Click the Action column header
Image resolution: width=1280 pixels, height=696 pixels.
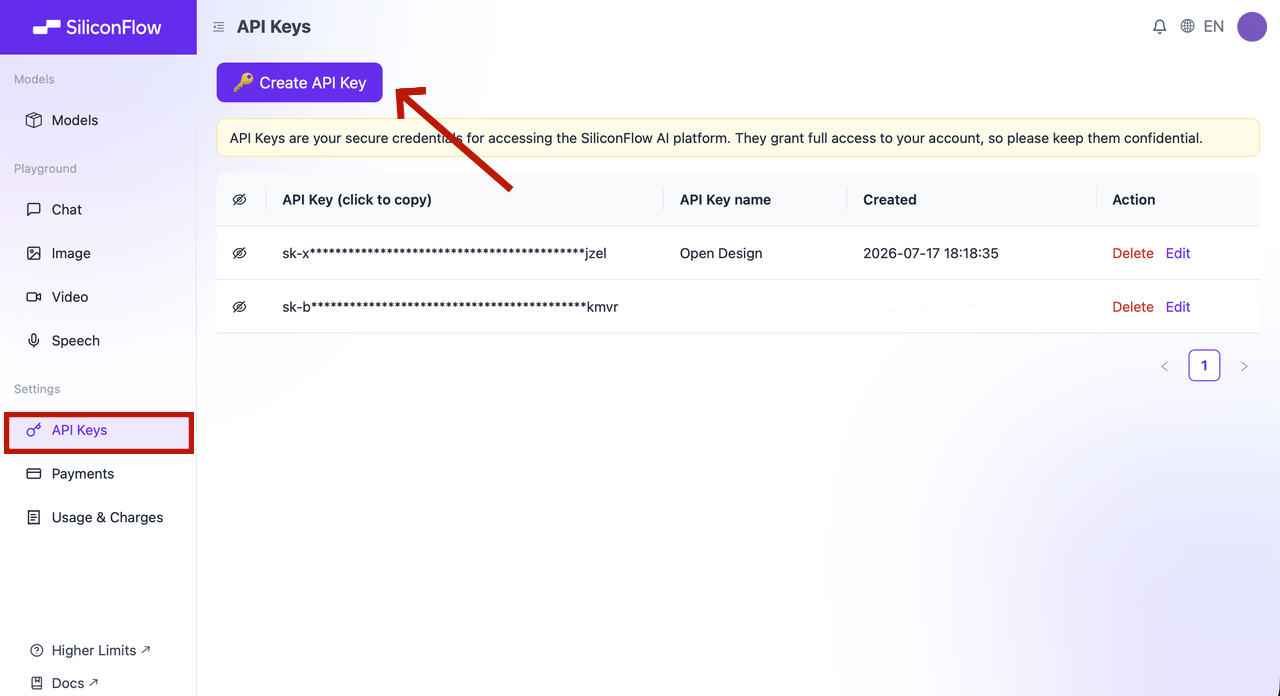point(1134,200)
